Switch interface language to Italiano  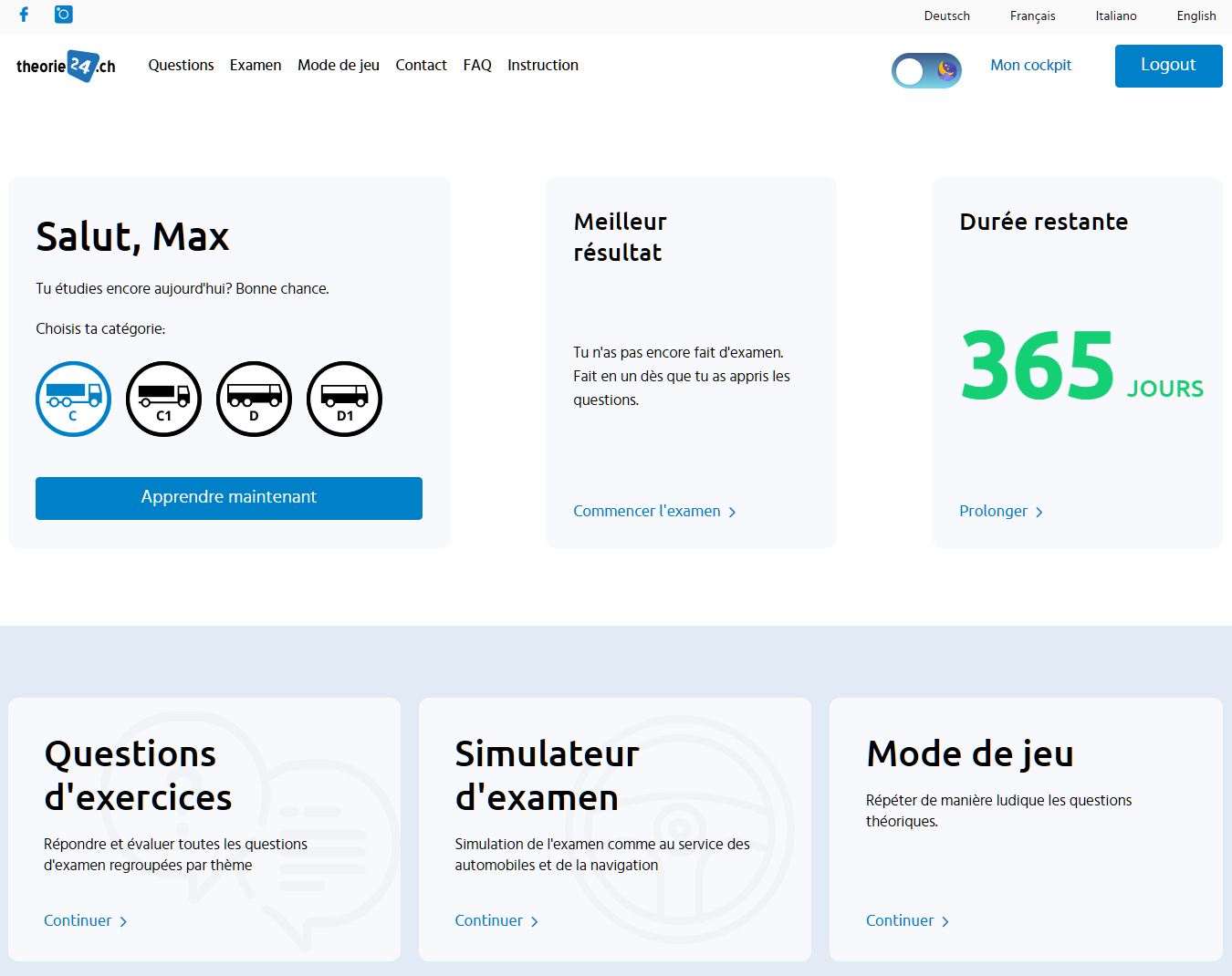(x=1115, y=16)
